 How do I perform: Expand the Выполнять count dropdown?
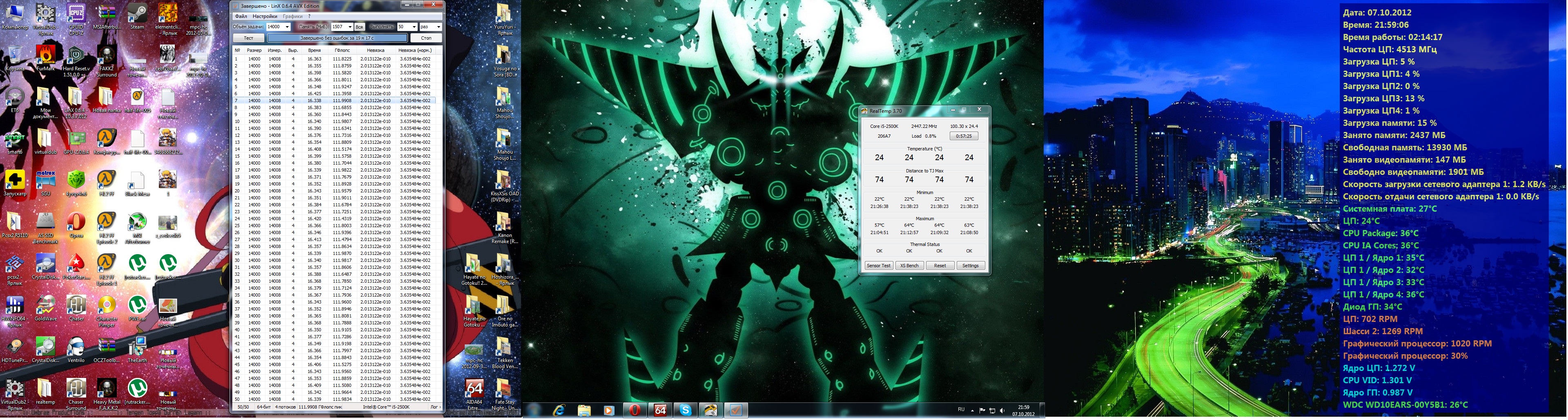414,27
